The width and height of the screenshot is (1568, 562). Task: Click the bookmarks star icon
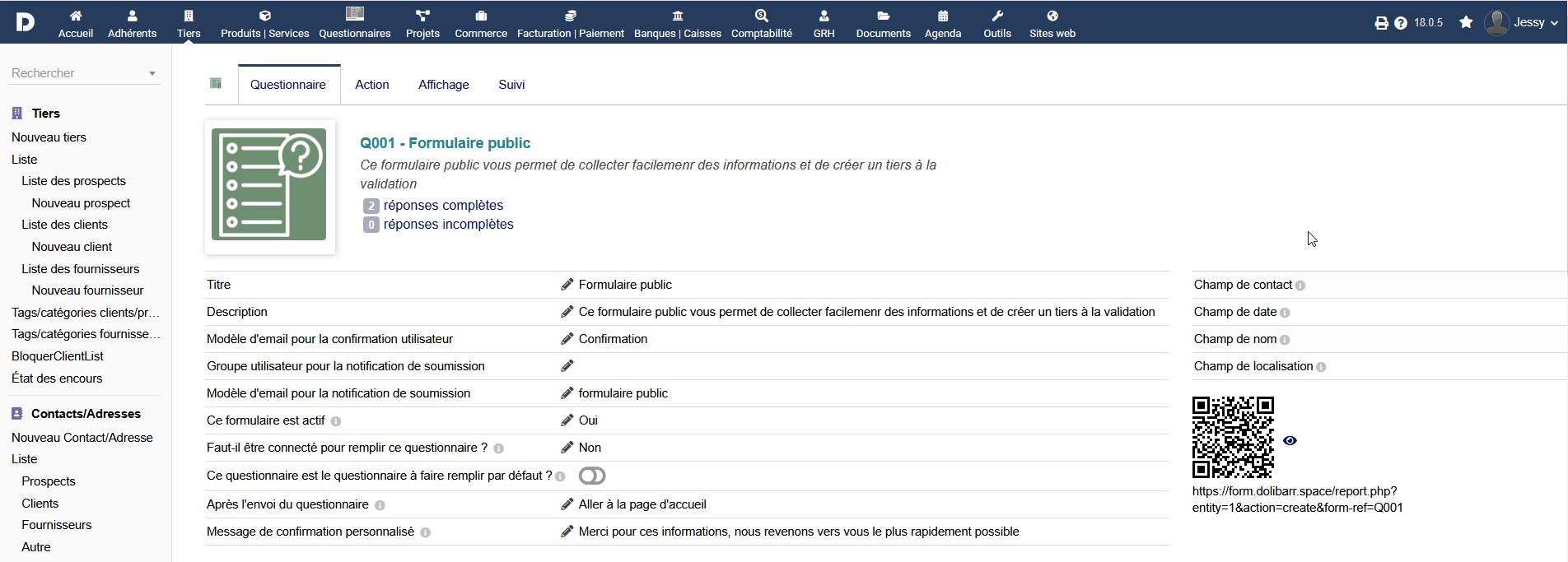(x=1466, y=22)
